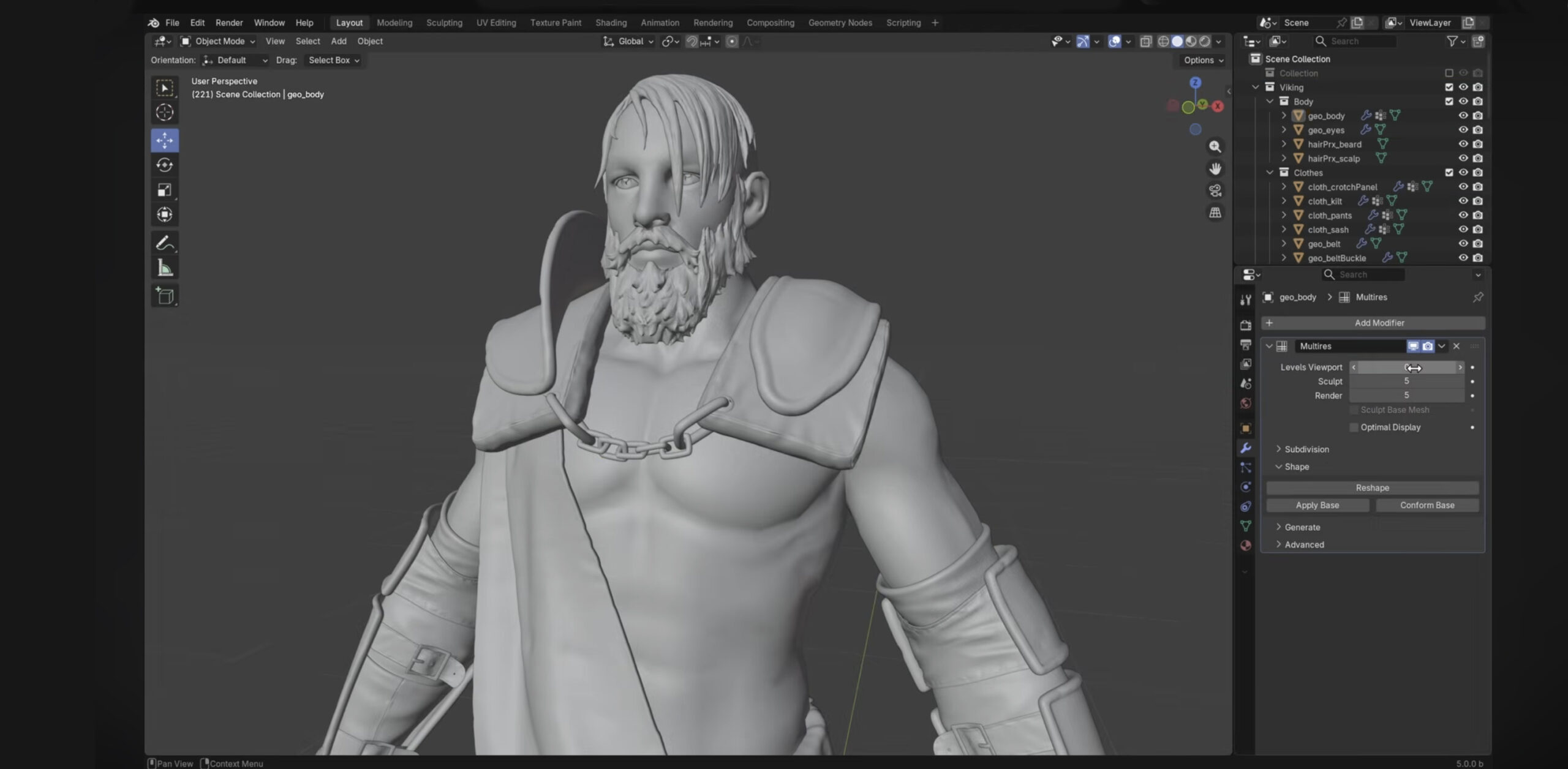1568x769 pixels.
Task: Switch to the Sculpting workspace tab
Action: (x=444, y=23)
